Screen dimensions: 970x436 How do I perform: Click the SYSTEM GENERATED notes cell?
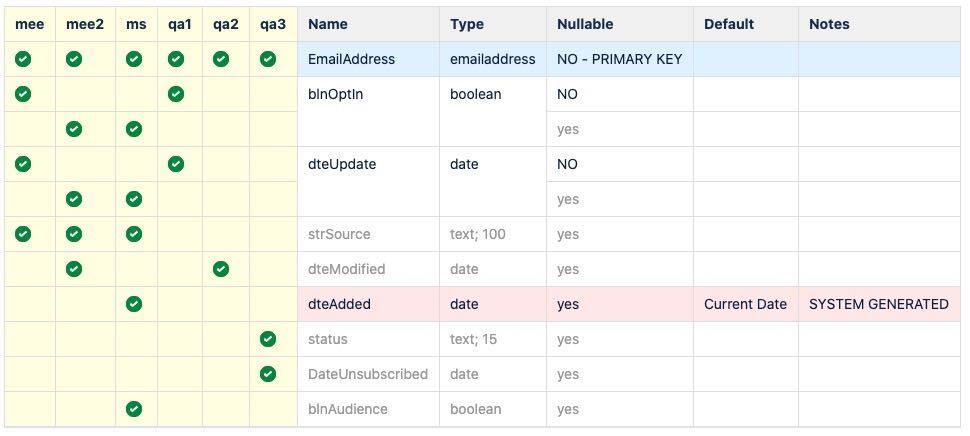tap(880, 304)
